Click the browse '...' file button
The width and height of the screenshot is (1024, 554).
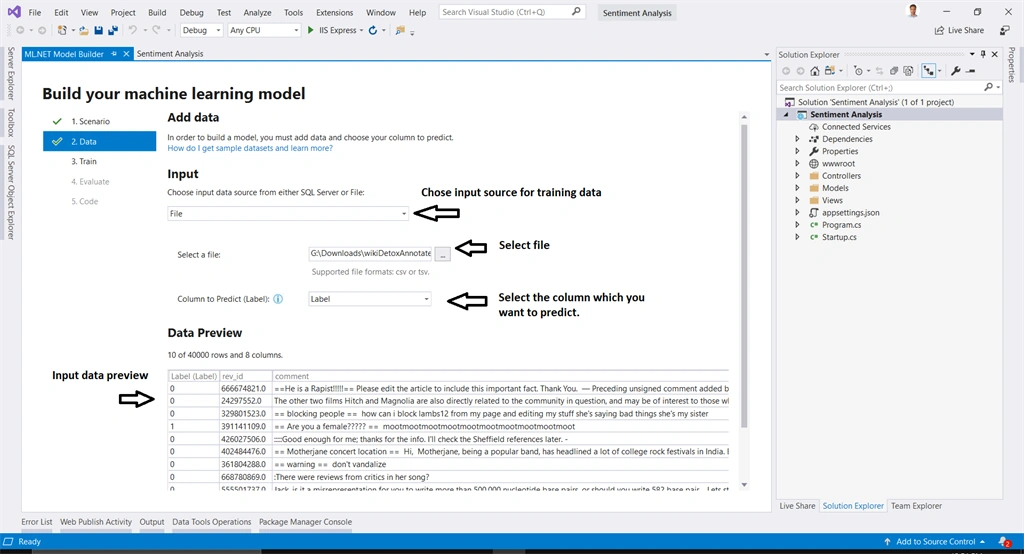(x=443, y=254)
